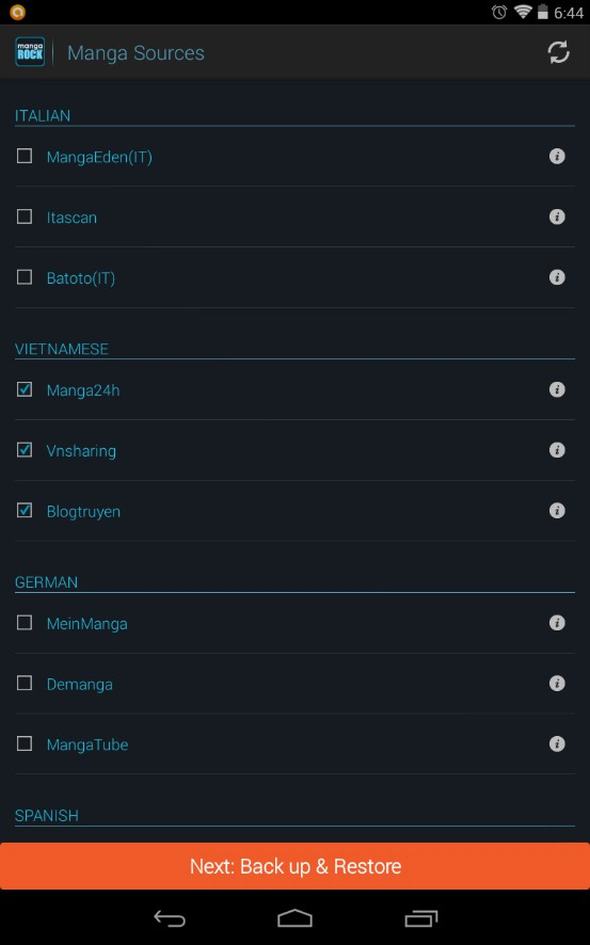Viewport: 590px width, 945px height.
Task: Select the Itascan source label
Action: [x=72, y=218]
